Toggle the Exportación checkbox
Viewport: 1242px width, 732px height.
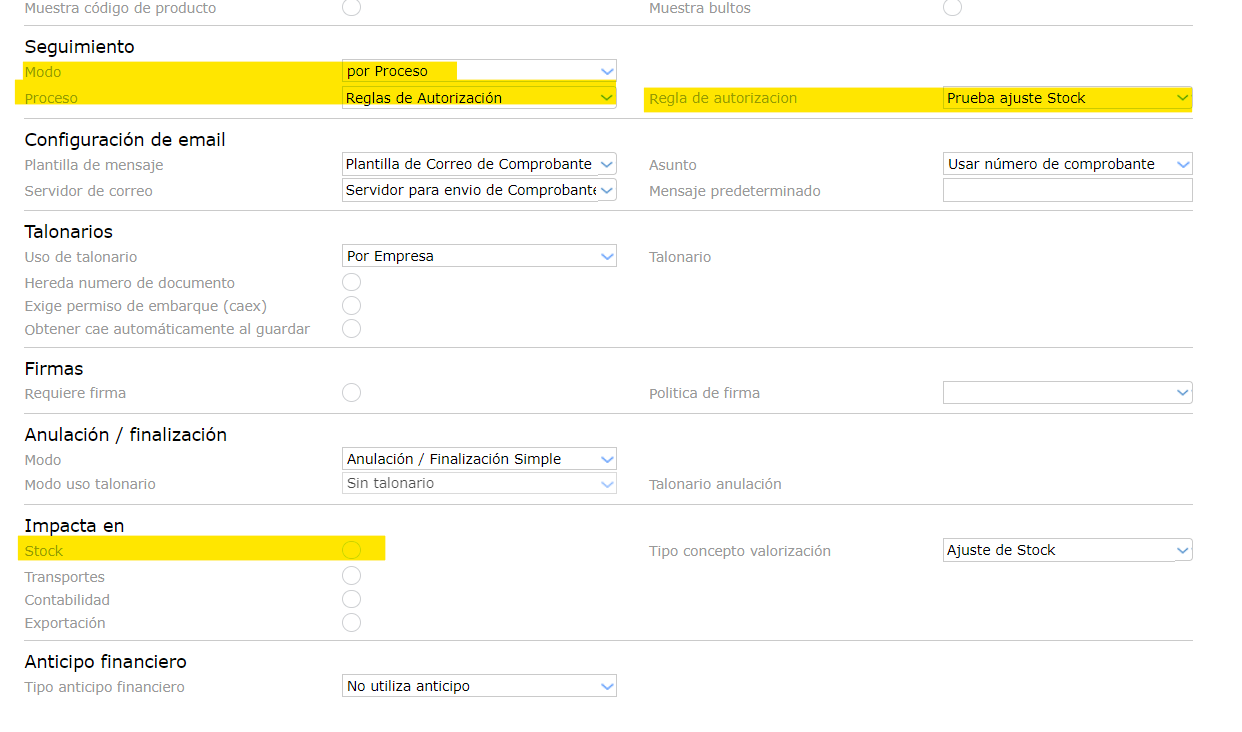coord(351,622)
